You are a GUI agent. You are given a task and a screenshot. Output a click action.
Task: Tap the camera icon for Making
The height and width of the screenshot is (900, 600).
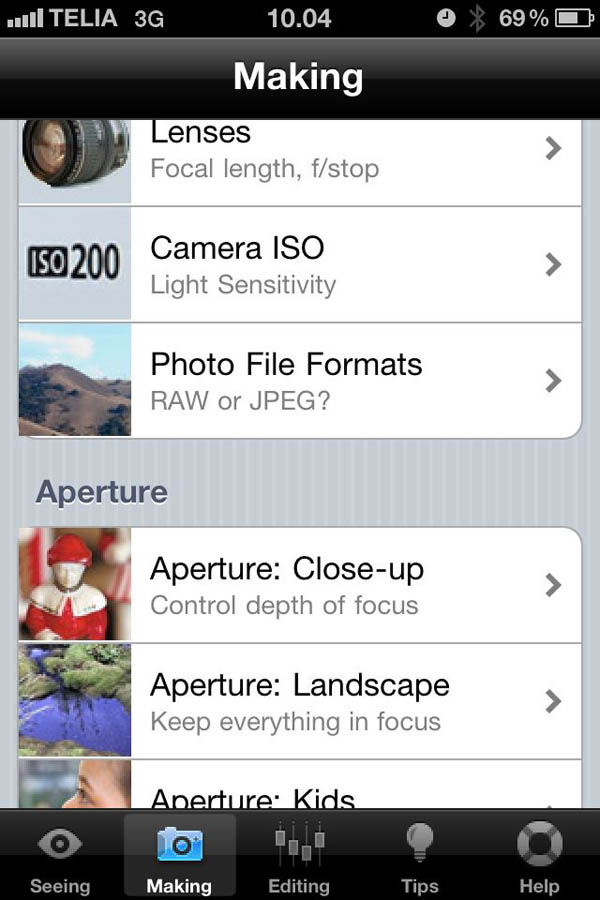[x=179, y=845]
